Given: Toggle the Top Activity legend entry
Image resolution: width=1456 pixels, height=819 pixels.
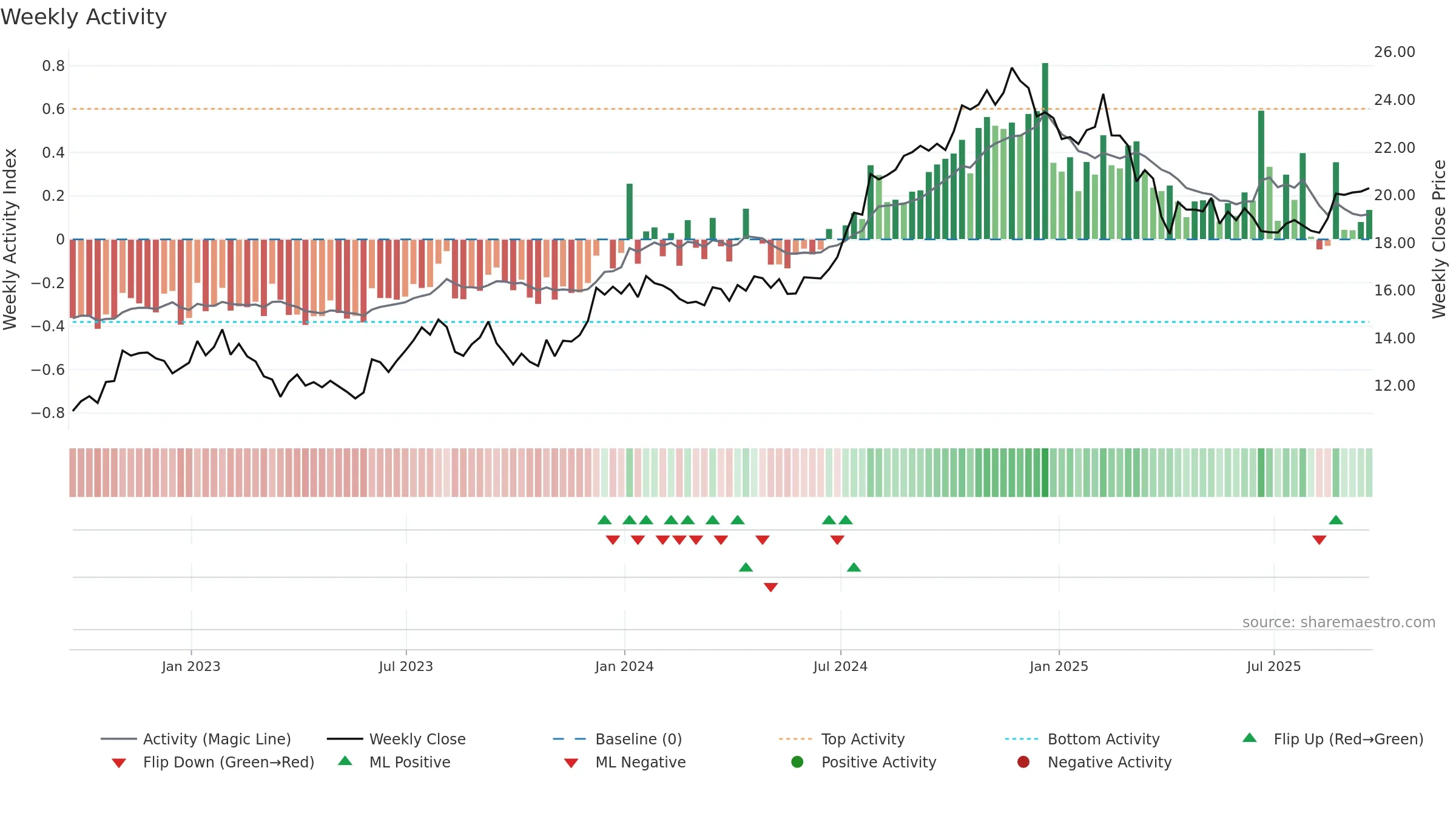Looking at the screenshot, I should click(x=842, y=739).
